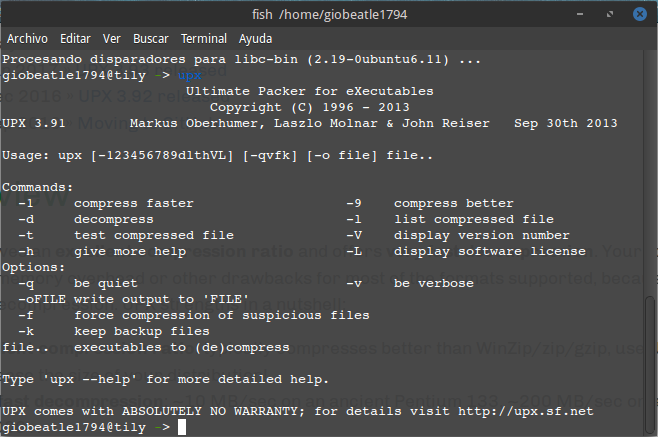Viewport: 658px width, 437px height.
Task: Open the Editar menu
Action: click(75, 38)
